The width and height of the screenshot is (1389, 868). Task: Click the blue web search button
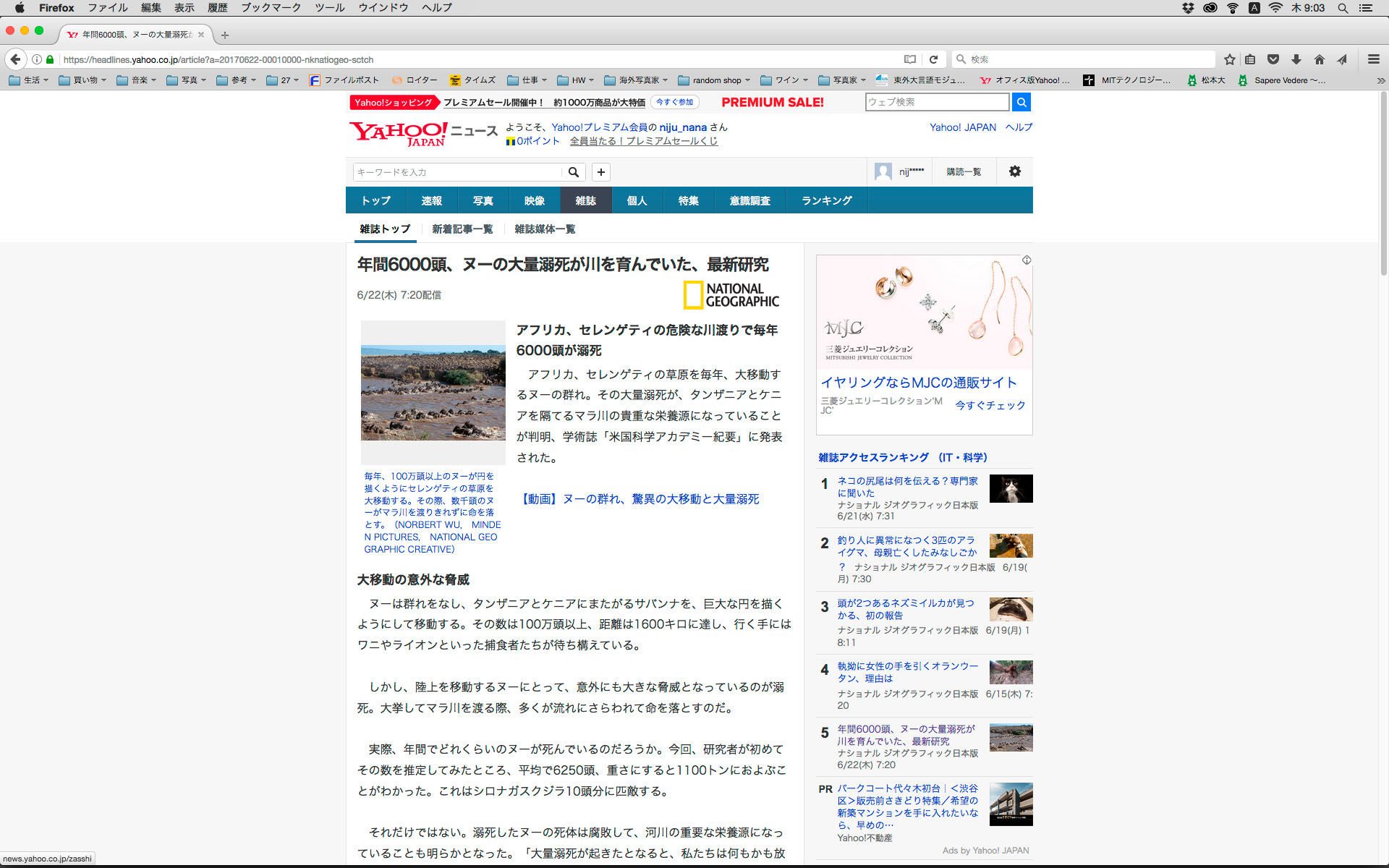(1021, 102)
